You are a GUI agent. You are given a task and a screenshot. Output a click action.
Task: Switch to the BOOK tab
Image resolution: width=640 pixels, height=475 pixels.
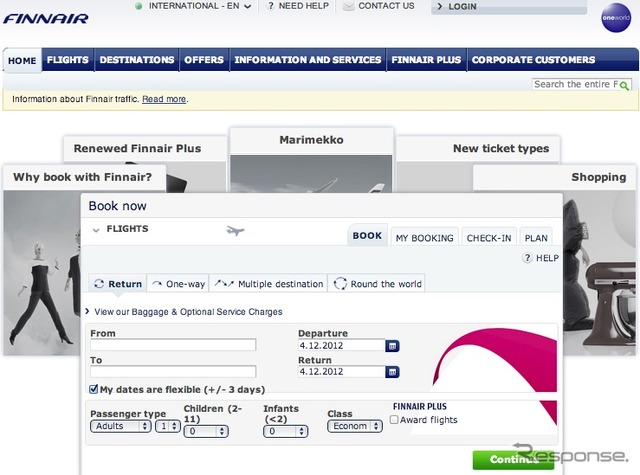click(x=367, y=235)
